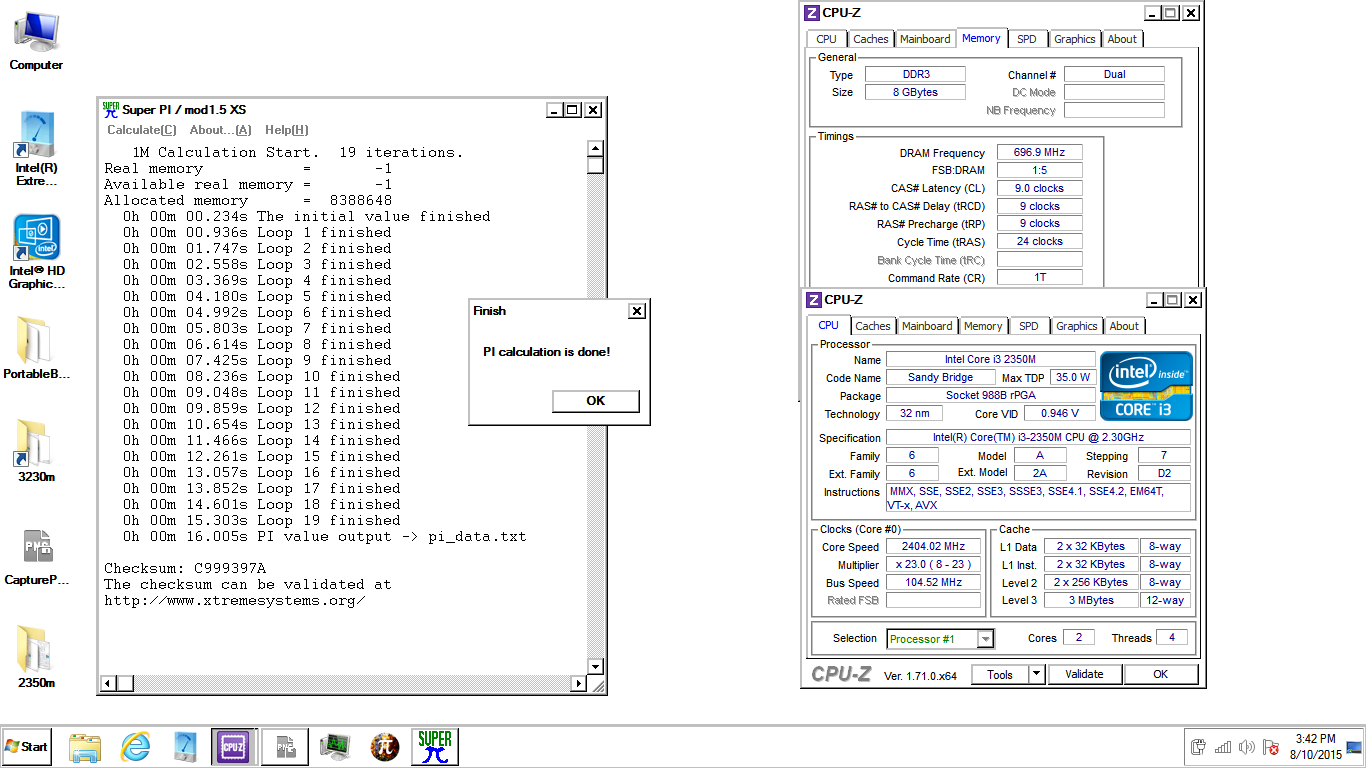Open the Start menu
The width and height of the screenshot is (1366, 768).
click(x=27, y=747)
